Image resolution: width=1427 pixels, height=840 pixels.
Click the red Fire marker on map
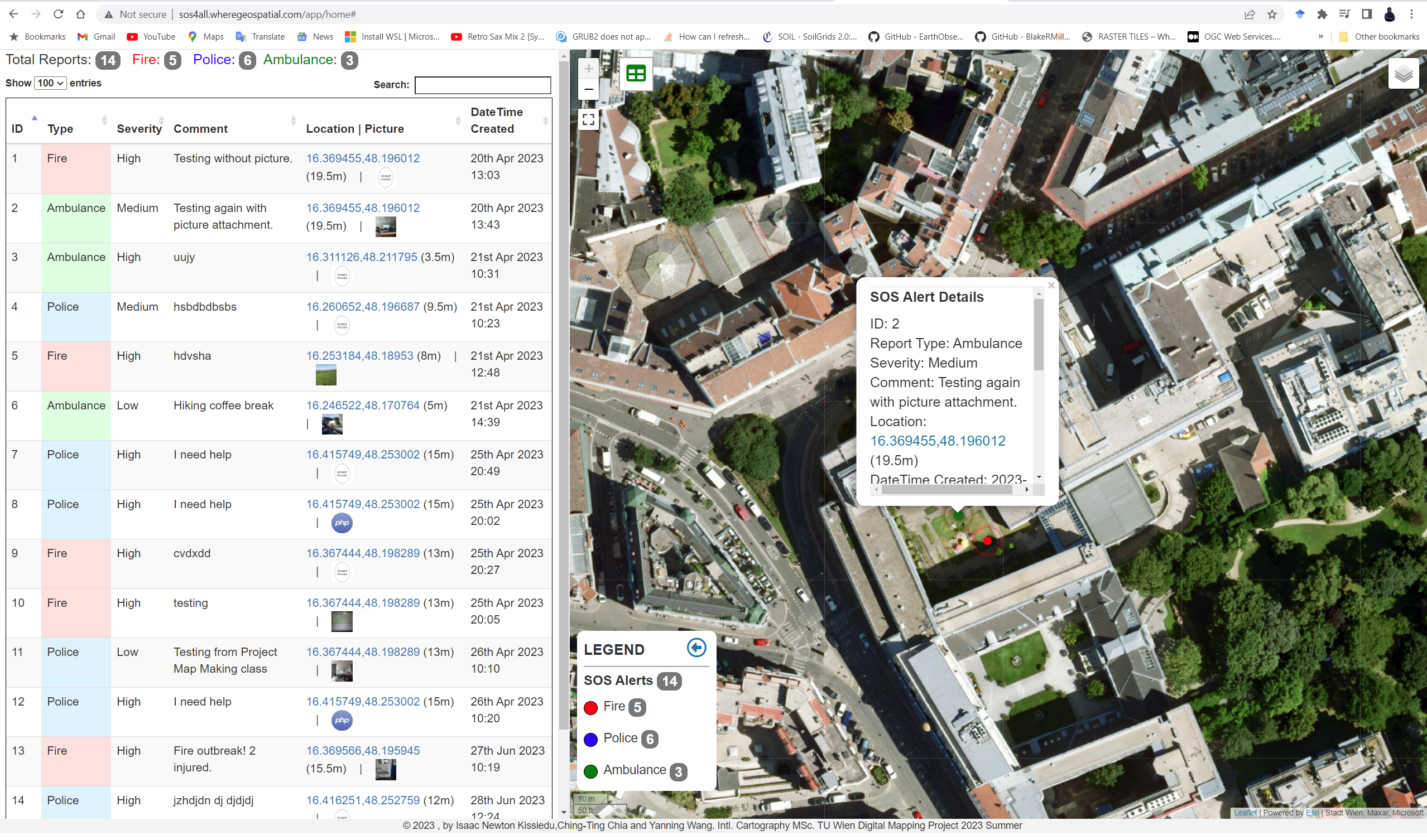pos(987,541)
